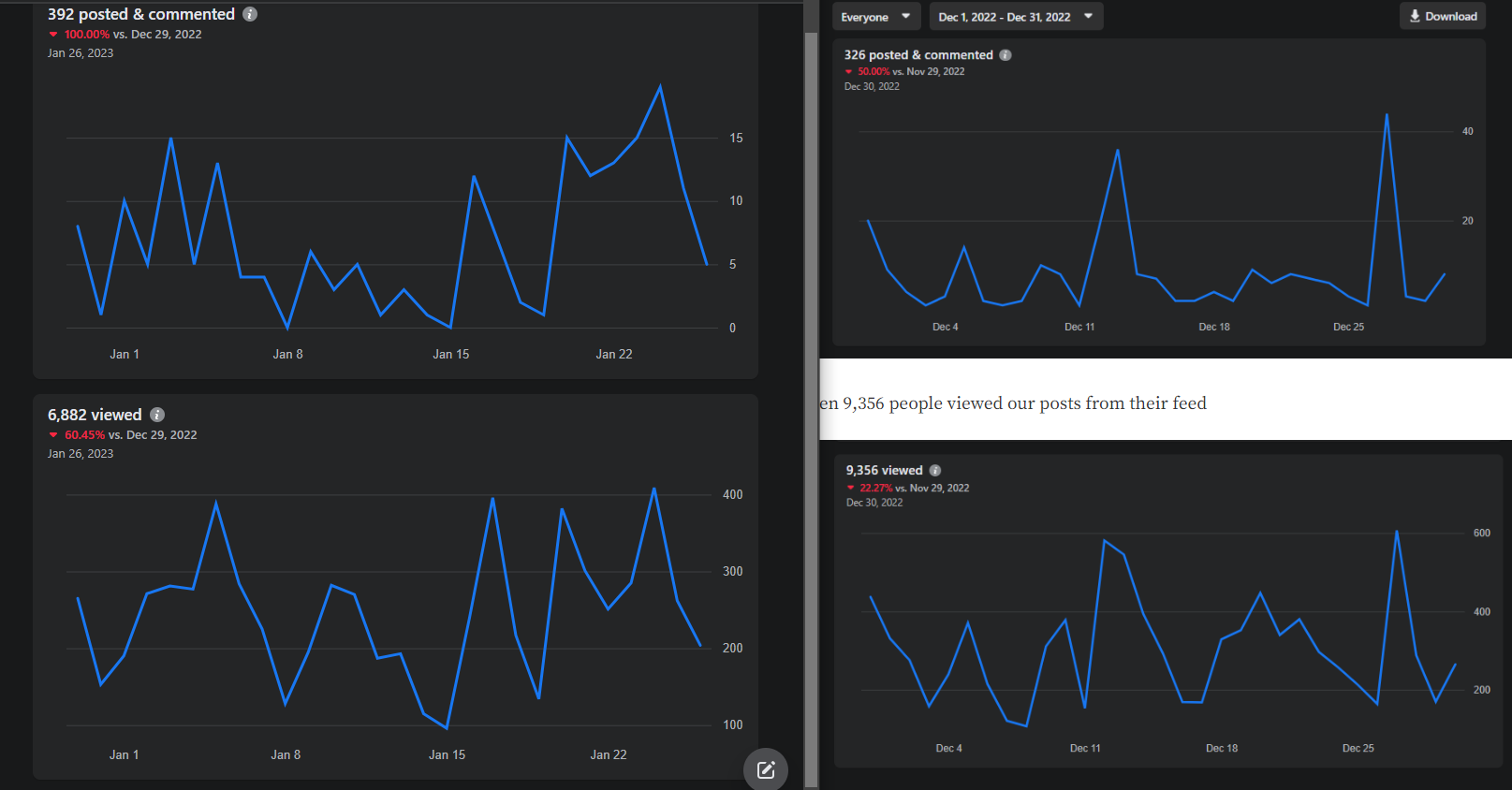This screenshot has width=1512, height=790.
Task: Click Jan 8 axis label in posted chart
Action: [287, 355]
